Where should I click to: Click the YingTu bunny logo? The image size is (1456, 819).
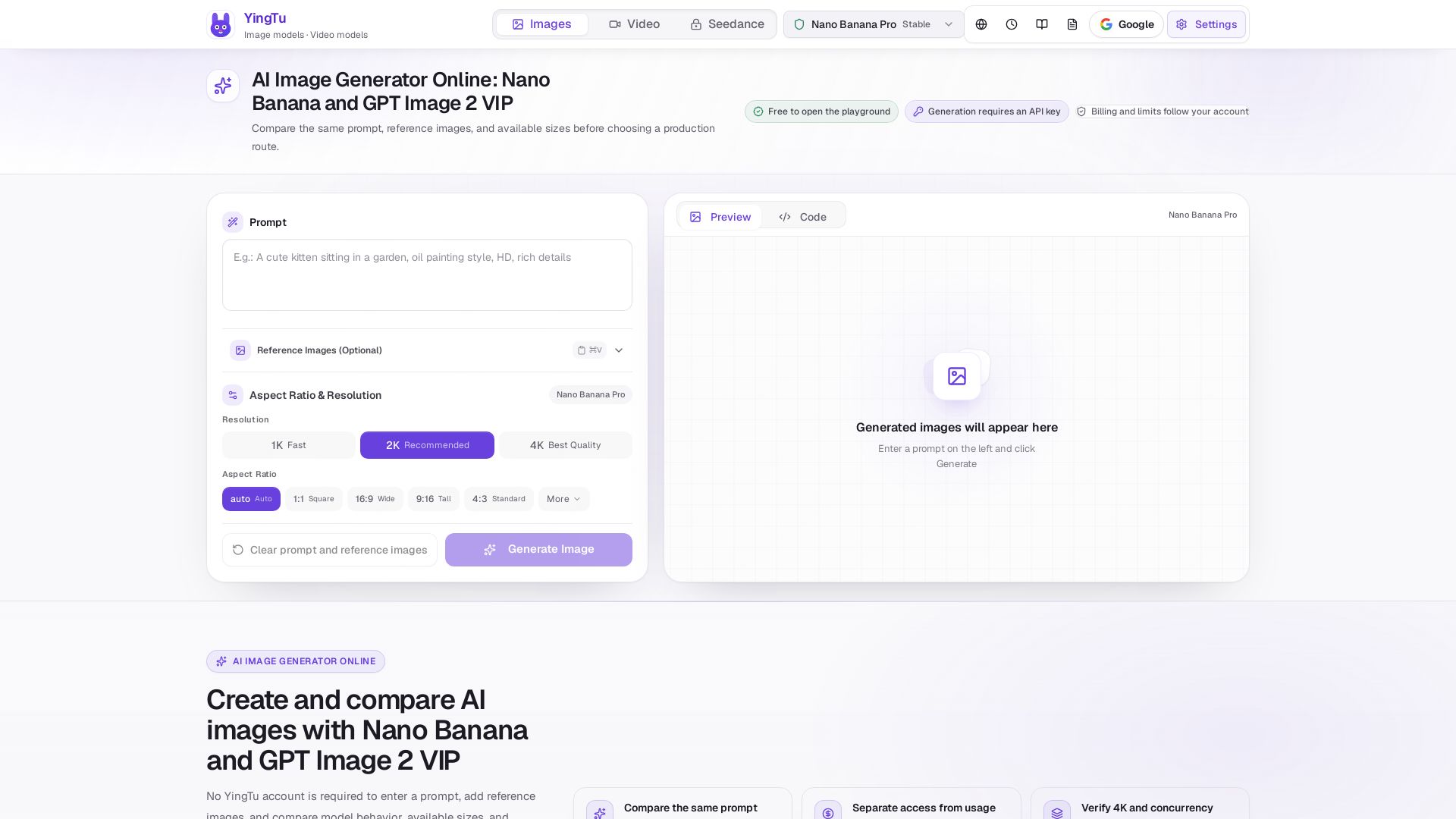pos(221,24)
